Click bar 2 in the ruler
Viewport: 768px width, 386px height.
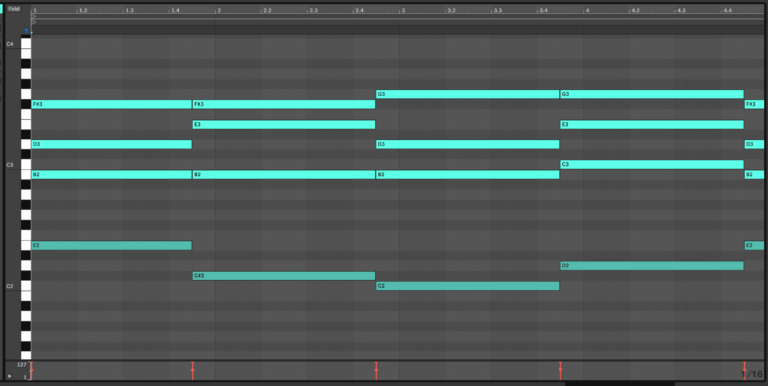tap(219, 10)
